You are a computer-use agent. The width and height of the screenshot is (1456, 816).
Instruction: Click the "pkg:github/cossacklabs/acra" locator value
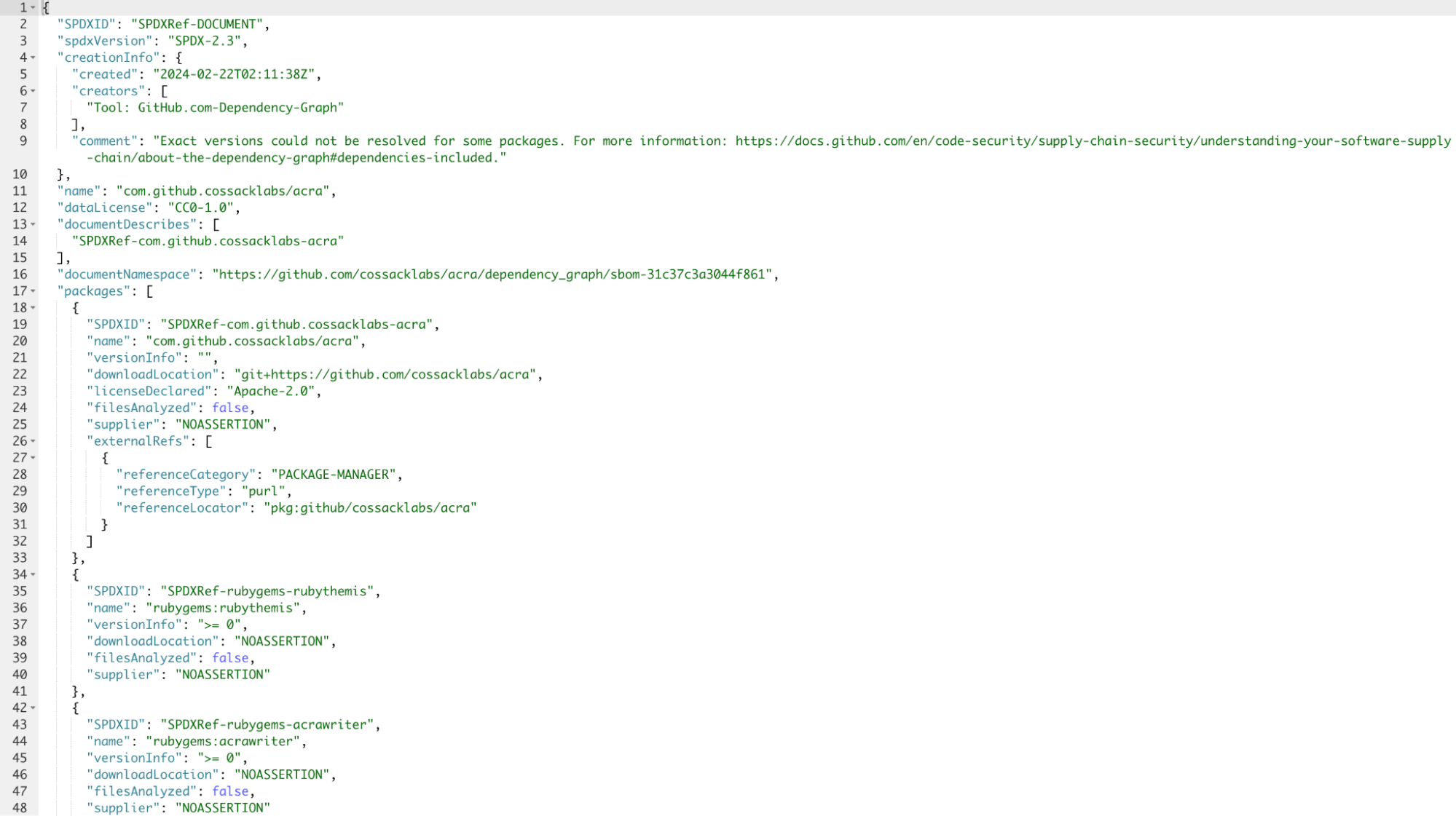pyautogui.click(x=370, y=508)
